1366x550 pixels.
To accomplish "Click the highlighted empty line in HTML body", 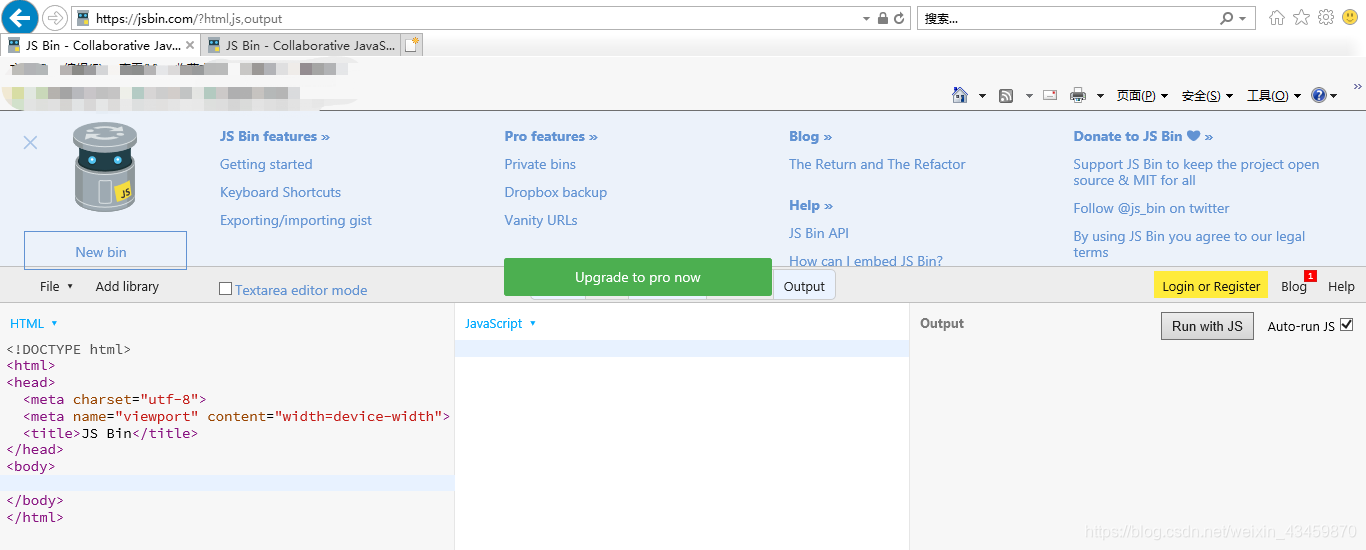I will tap(227, 483).
